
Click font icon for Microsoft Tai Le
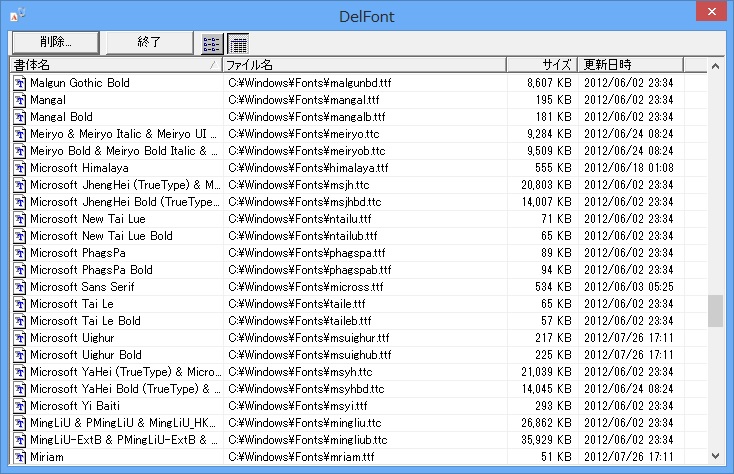coord(20,304)
